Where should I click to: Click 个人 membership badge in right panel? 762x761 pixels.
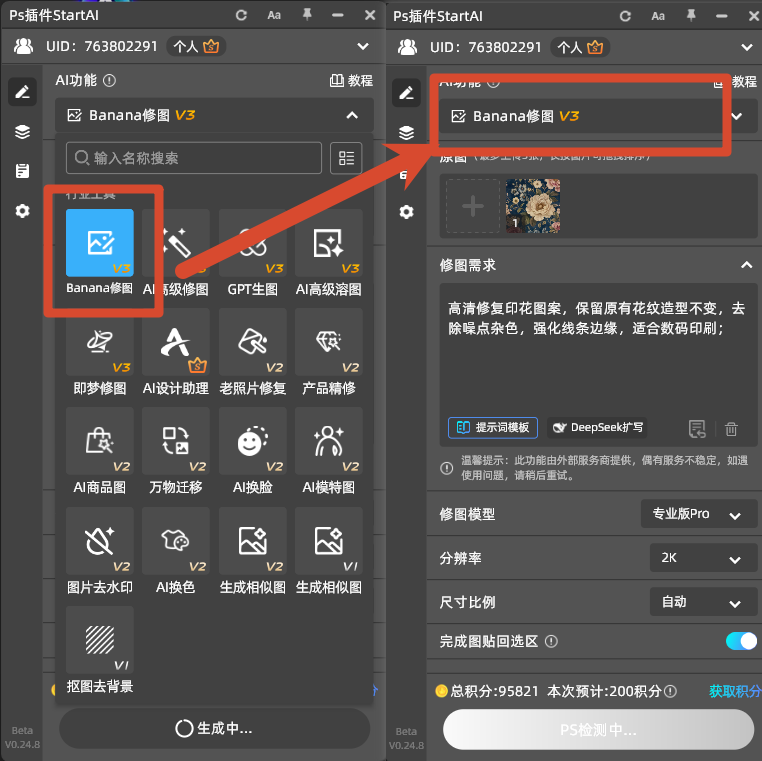click(580, 47)
